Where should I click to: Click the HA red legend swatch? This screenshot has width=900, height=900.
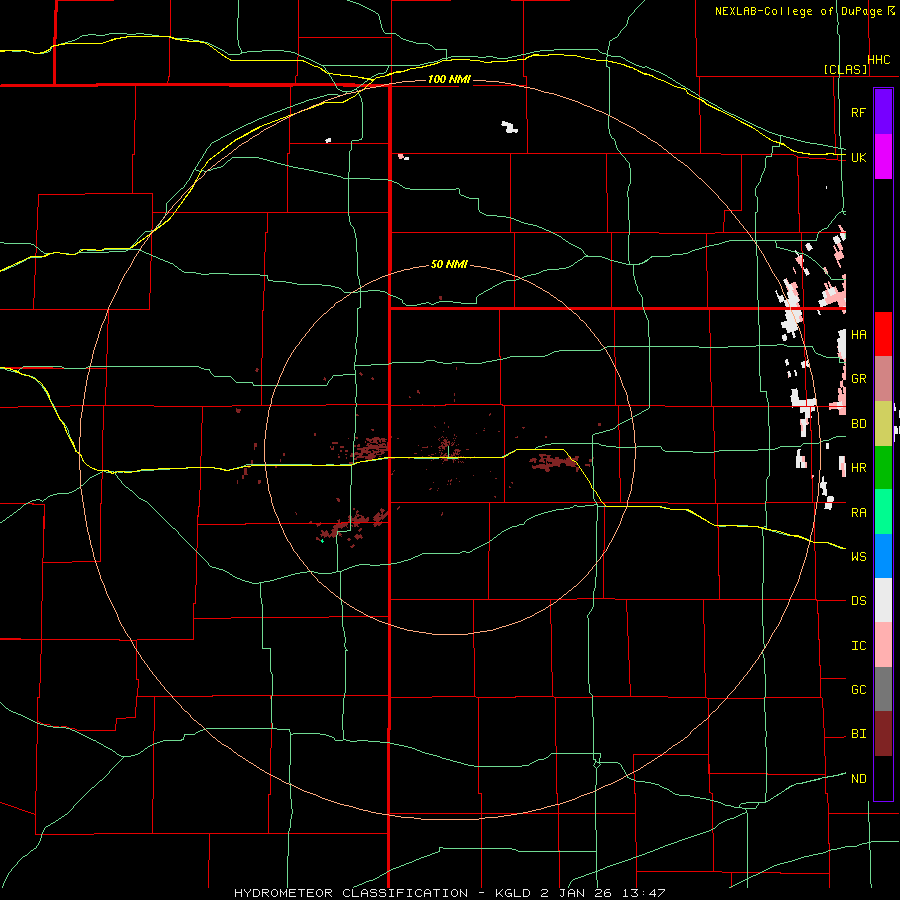(x=883, y=334)
